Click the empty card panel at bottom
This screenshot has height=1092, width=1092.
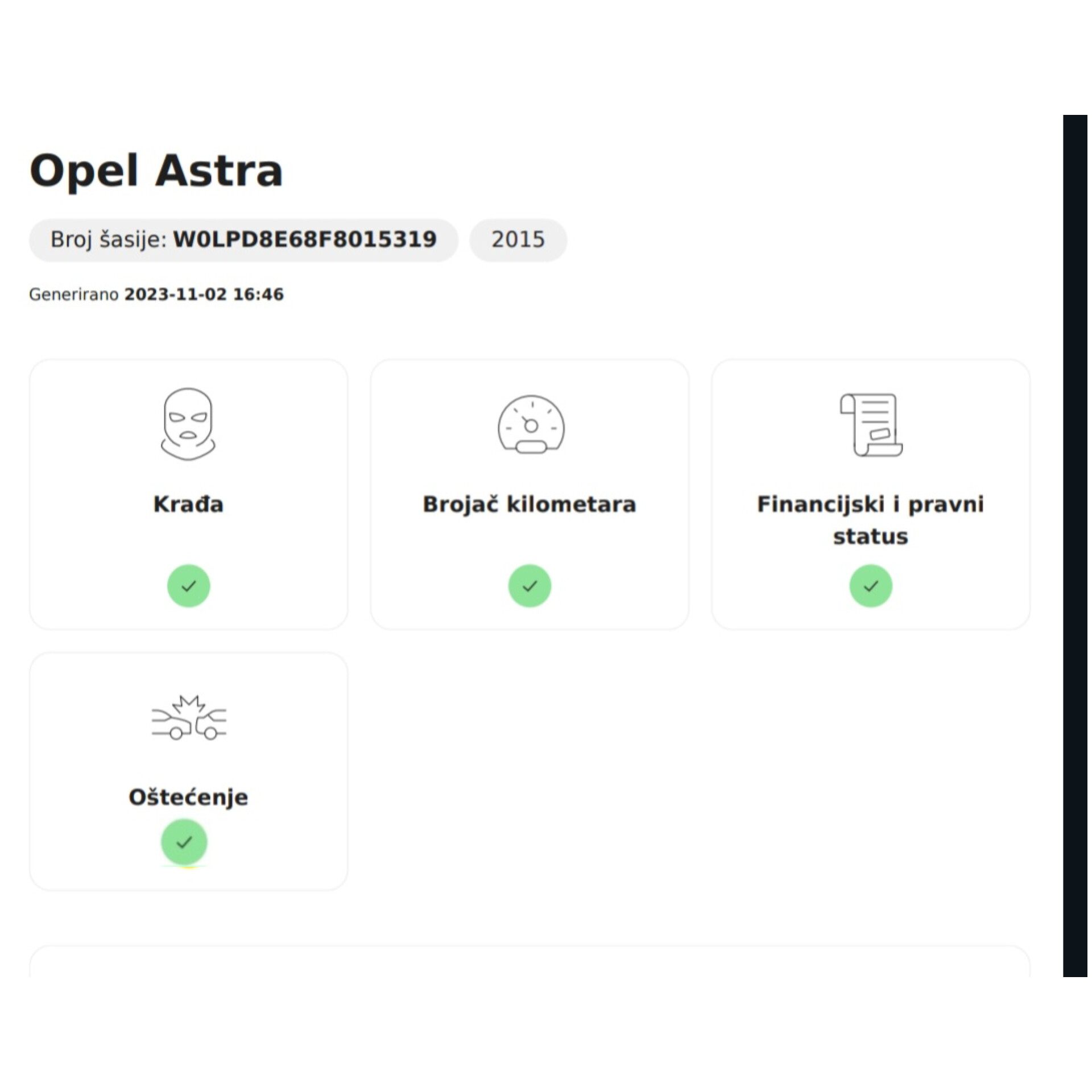529,963
